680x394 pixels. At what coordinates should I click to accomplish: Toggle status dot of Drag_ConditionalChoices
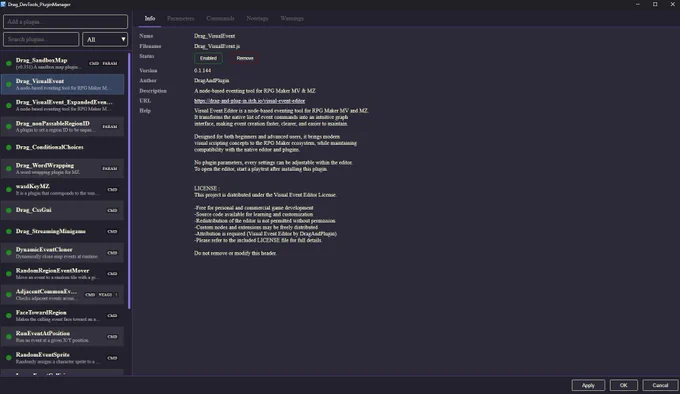(x=9, y=147)
